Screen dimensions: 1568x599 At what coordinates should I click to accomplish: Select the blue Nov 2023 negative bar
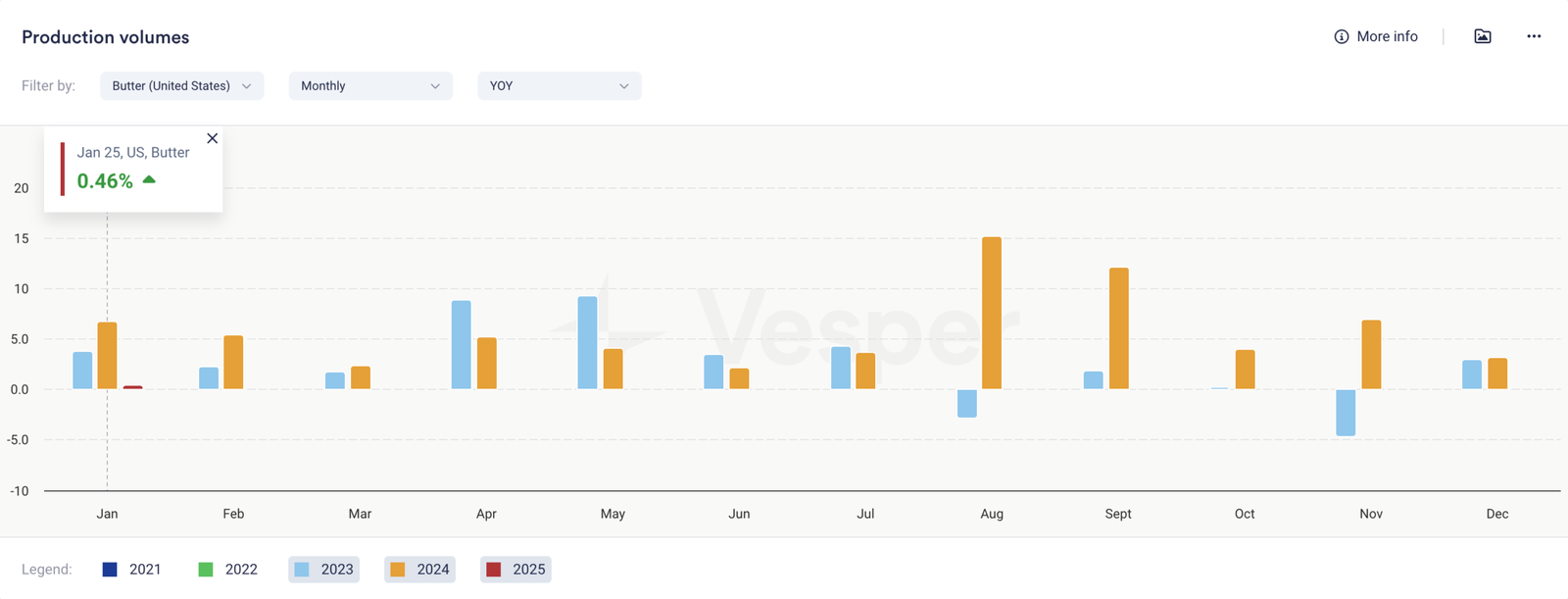pos(1346,413)
